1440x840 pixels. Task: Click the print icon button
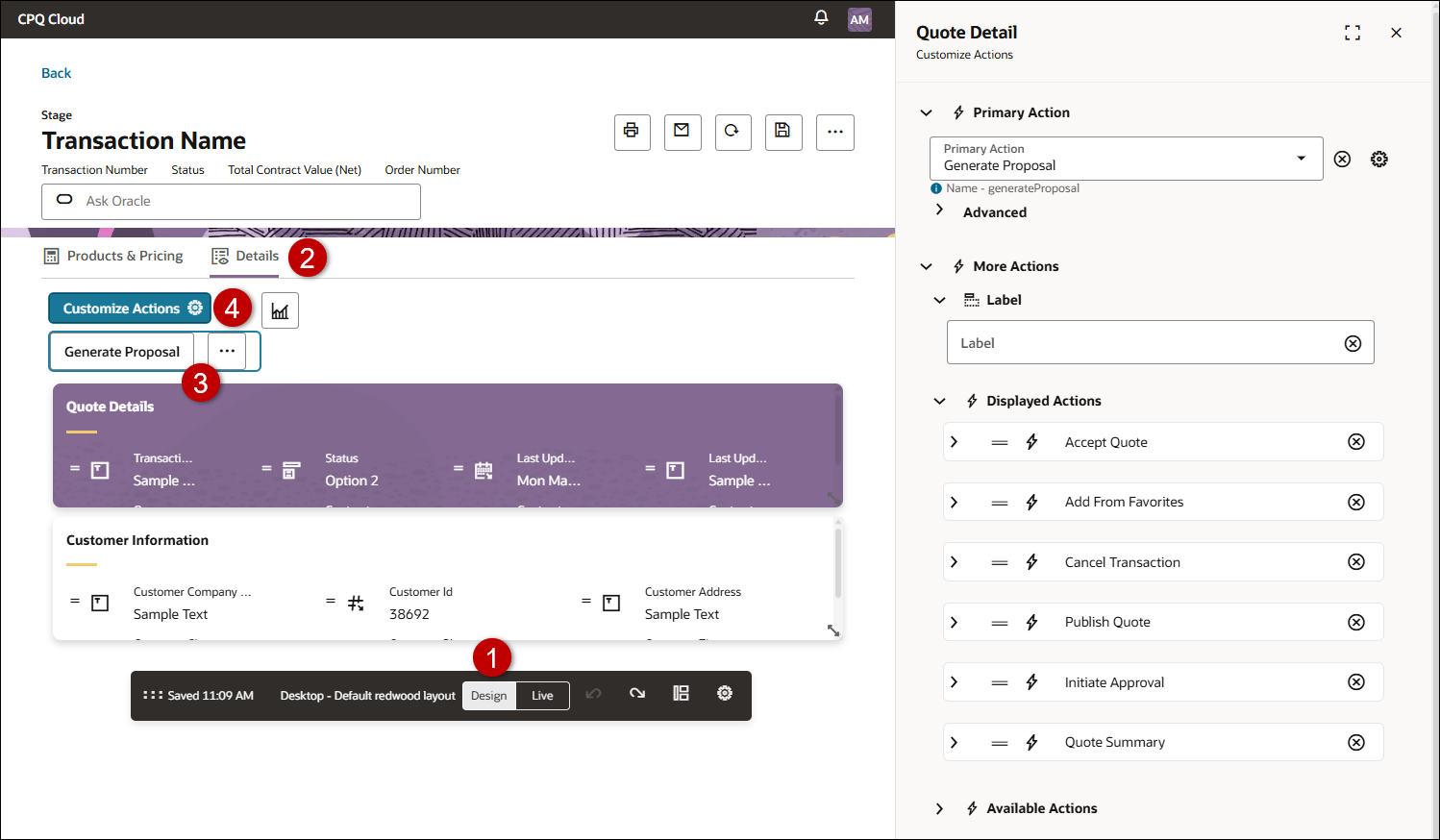coord(632,132)
